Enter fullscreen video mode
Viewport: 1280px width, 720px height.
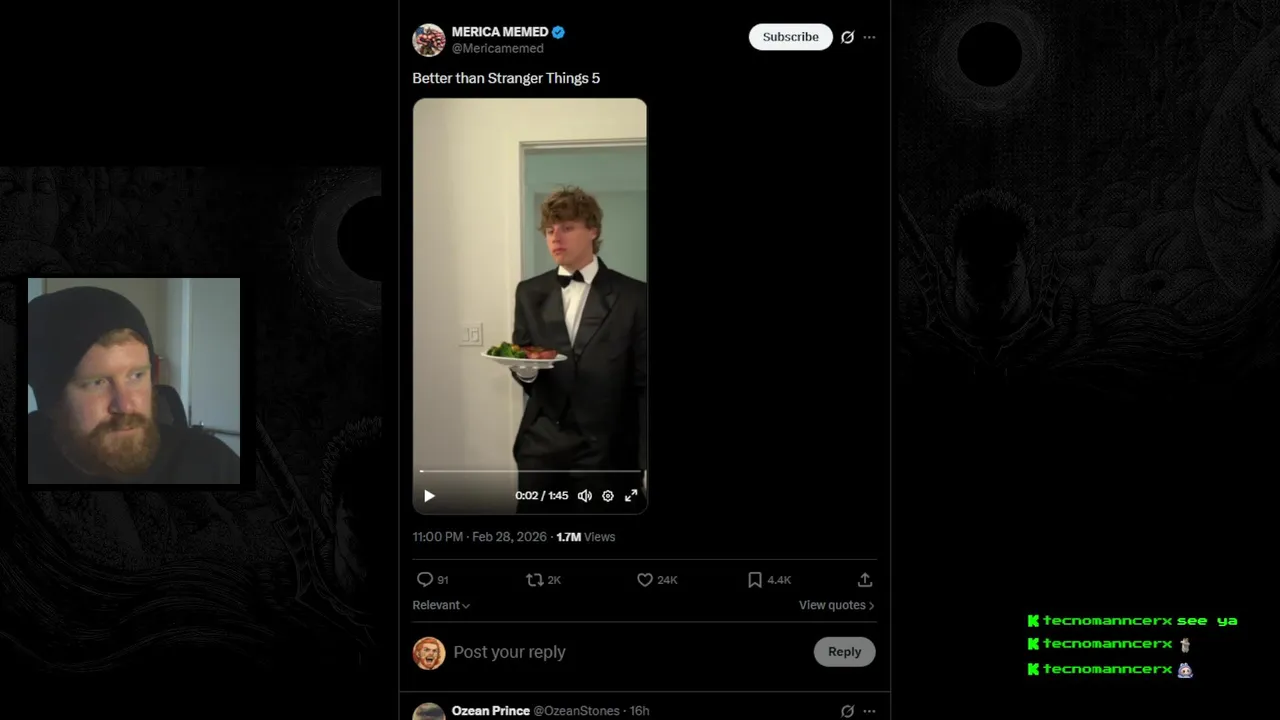click(x=631, y=496)
